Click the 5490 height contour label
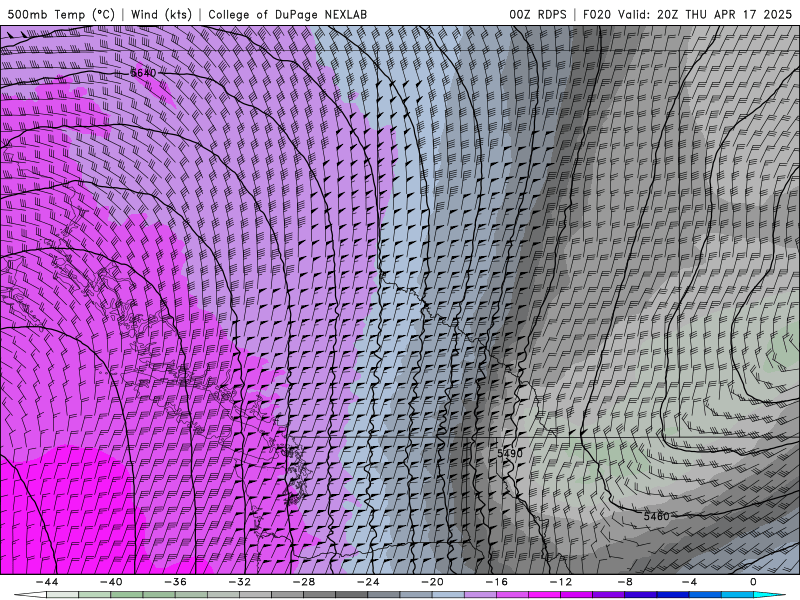This screenshot has height=600, width=800. coord(510,453)
